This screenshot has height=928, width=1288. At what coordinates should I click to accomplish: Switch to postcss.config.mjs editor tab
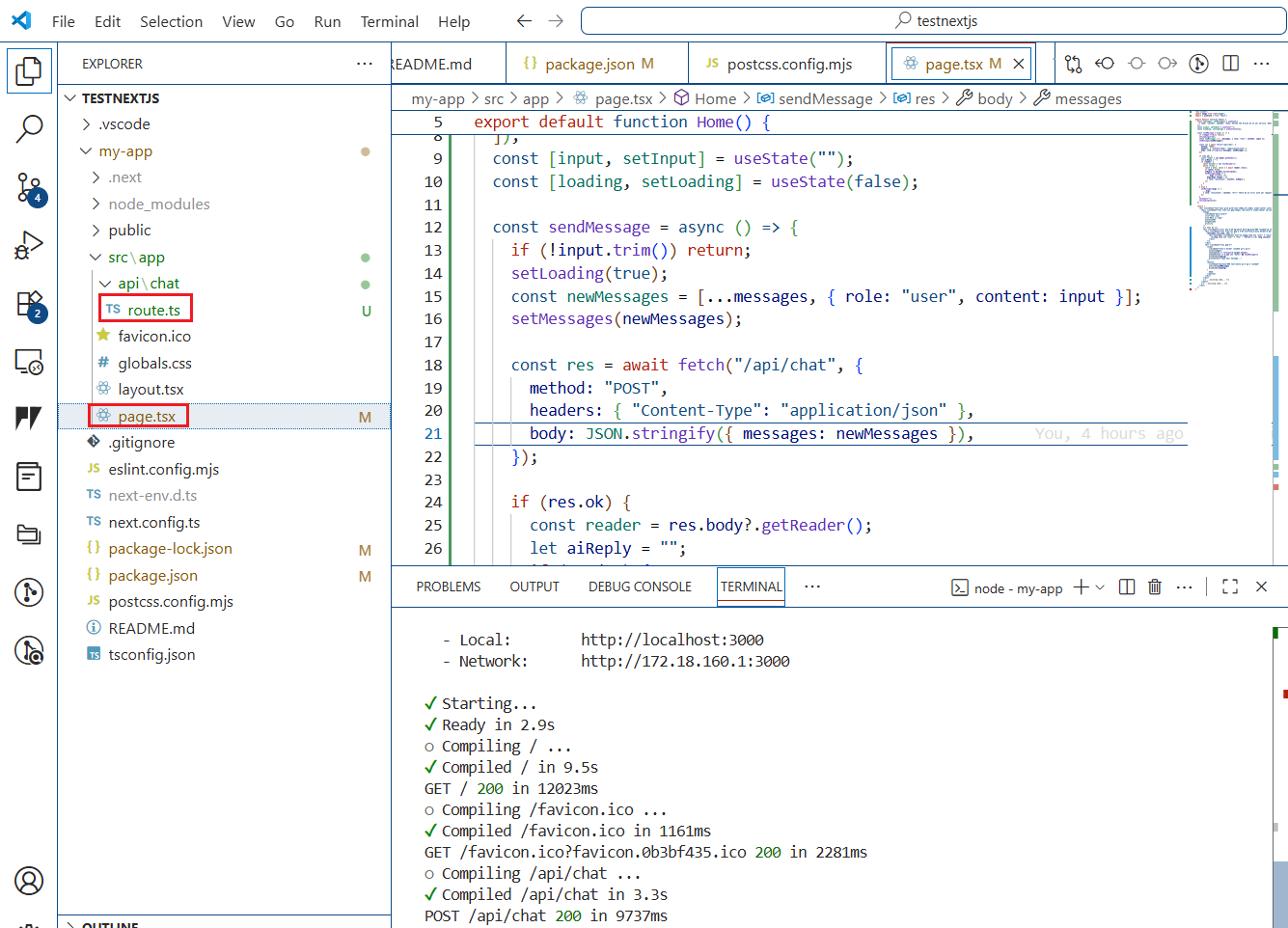[787, 64]
